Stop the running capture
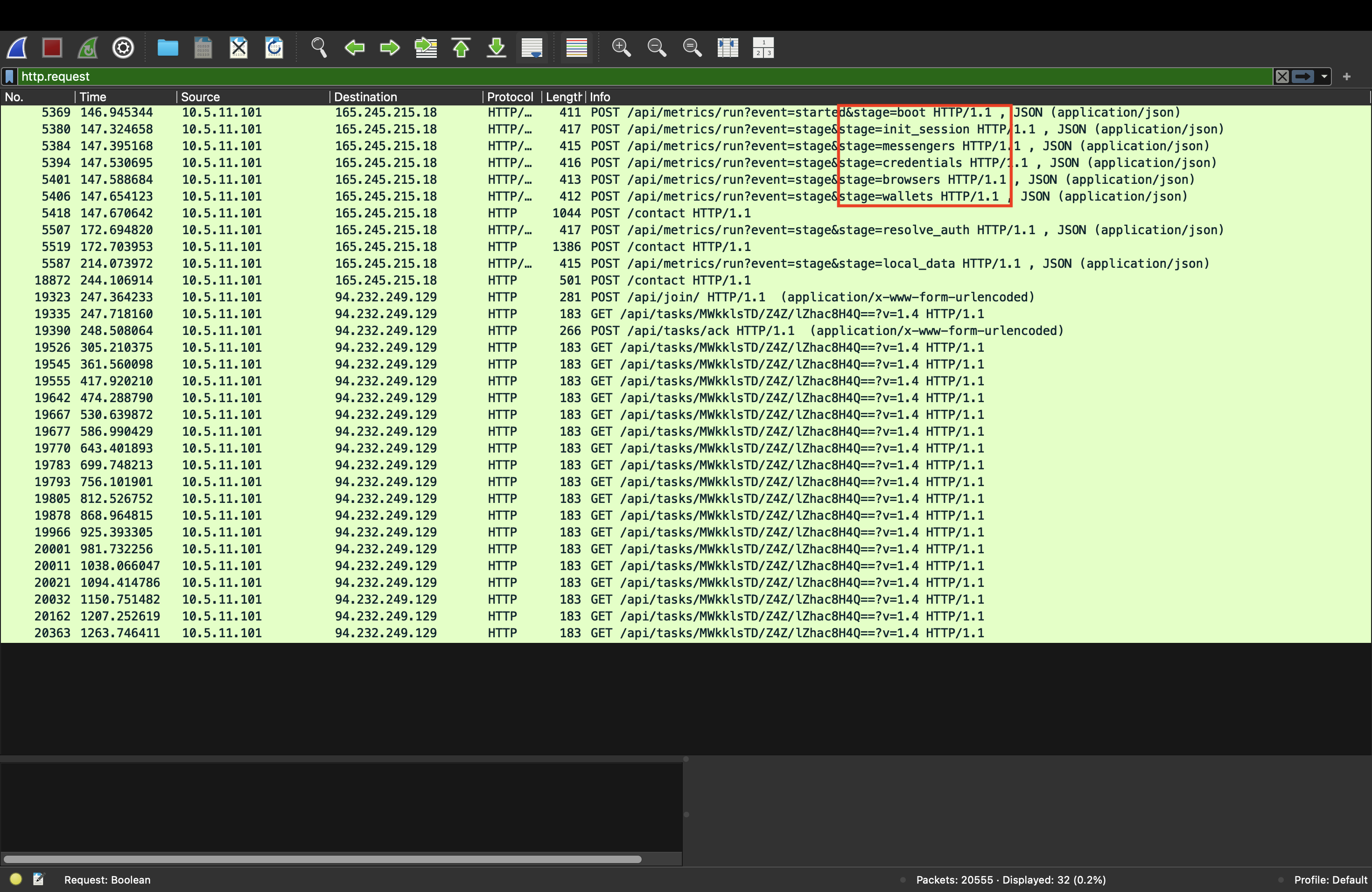The width and height of the screenshot is (1372, 892). tap(52, 48)
